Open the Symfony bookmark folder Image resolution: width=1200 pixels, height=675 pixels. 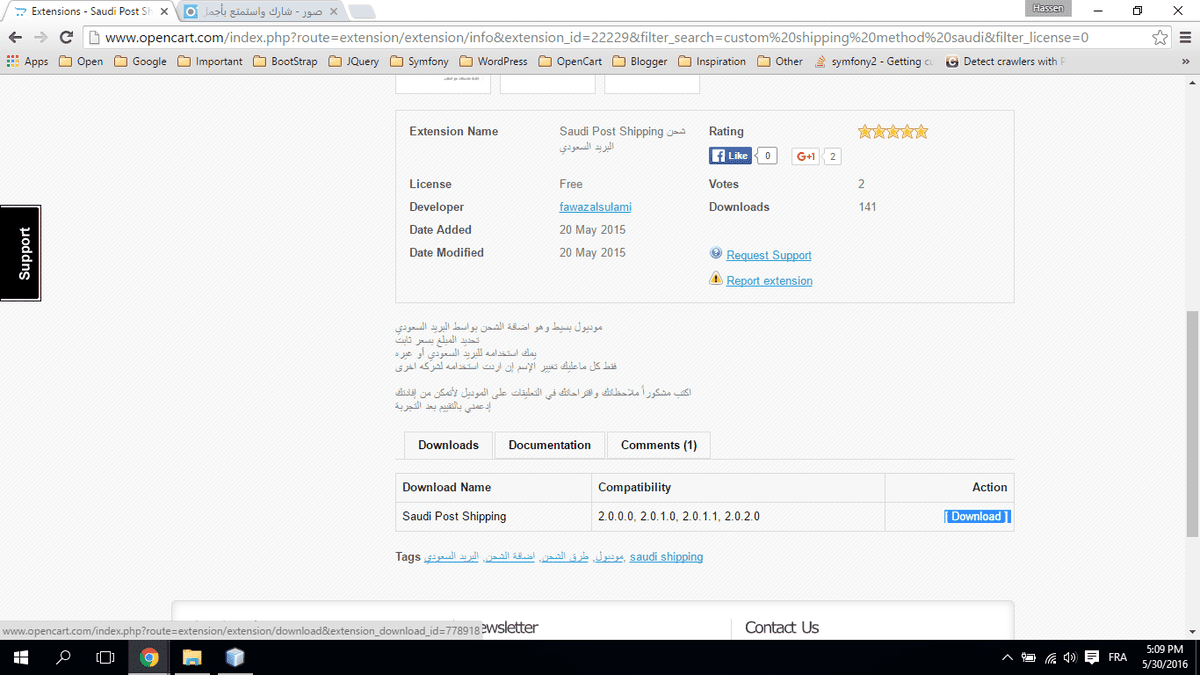[x=419, y=61]
